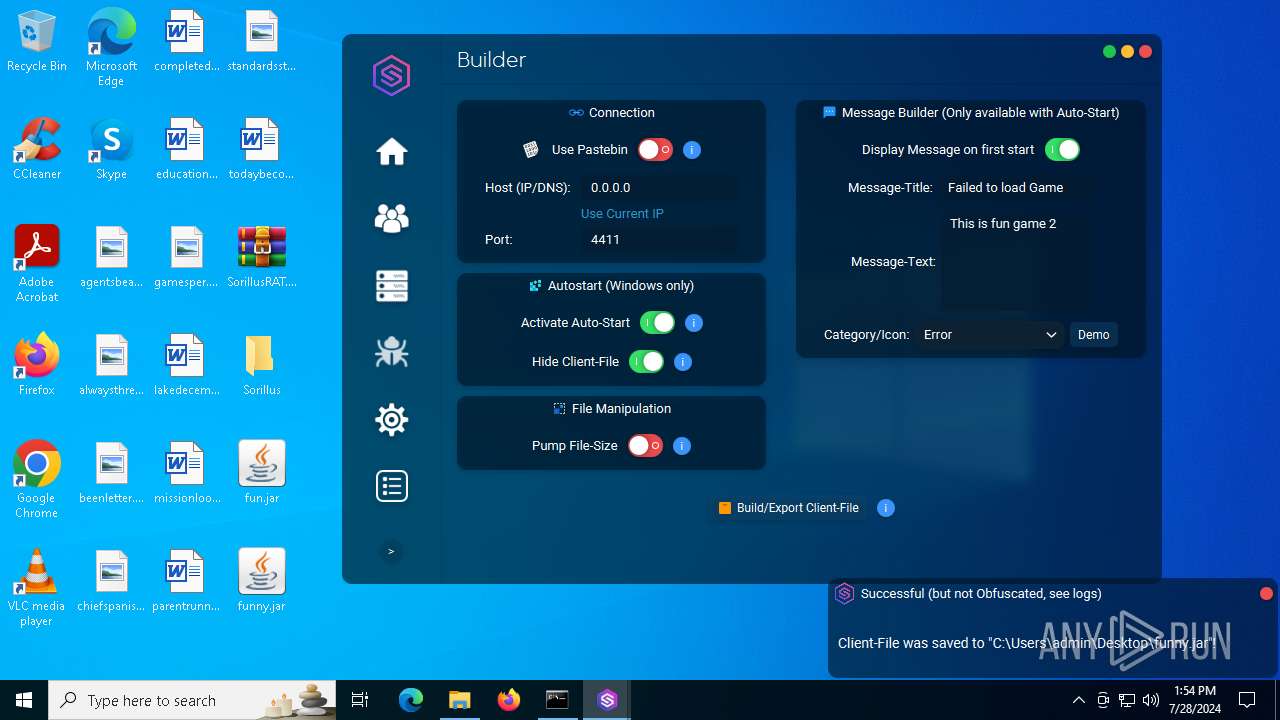The height and width of the screenshot is (720, 1280).
Task: Dismiss the Successful notification with red dot
Action: point(1266,593)
